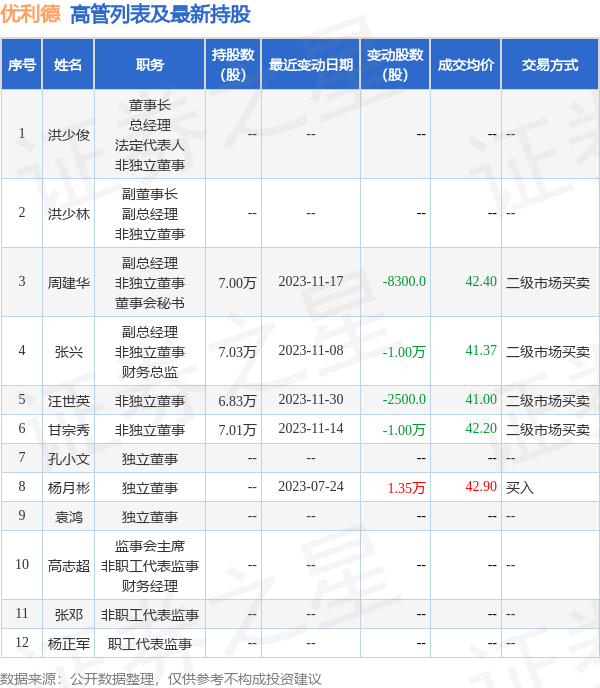
Task: Click the red average price 42.90
Action: [481, 486]
